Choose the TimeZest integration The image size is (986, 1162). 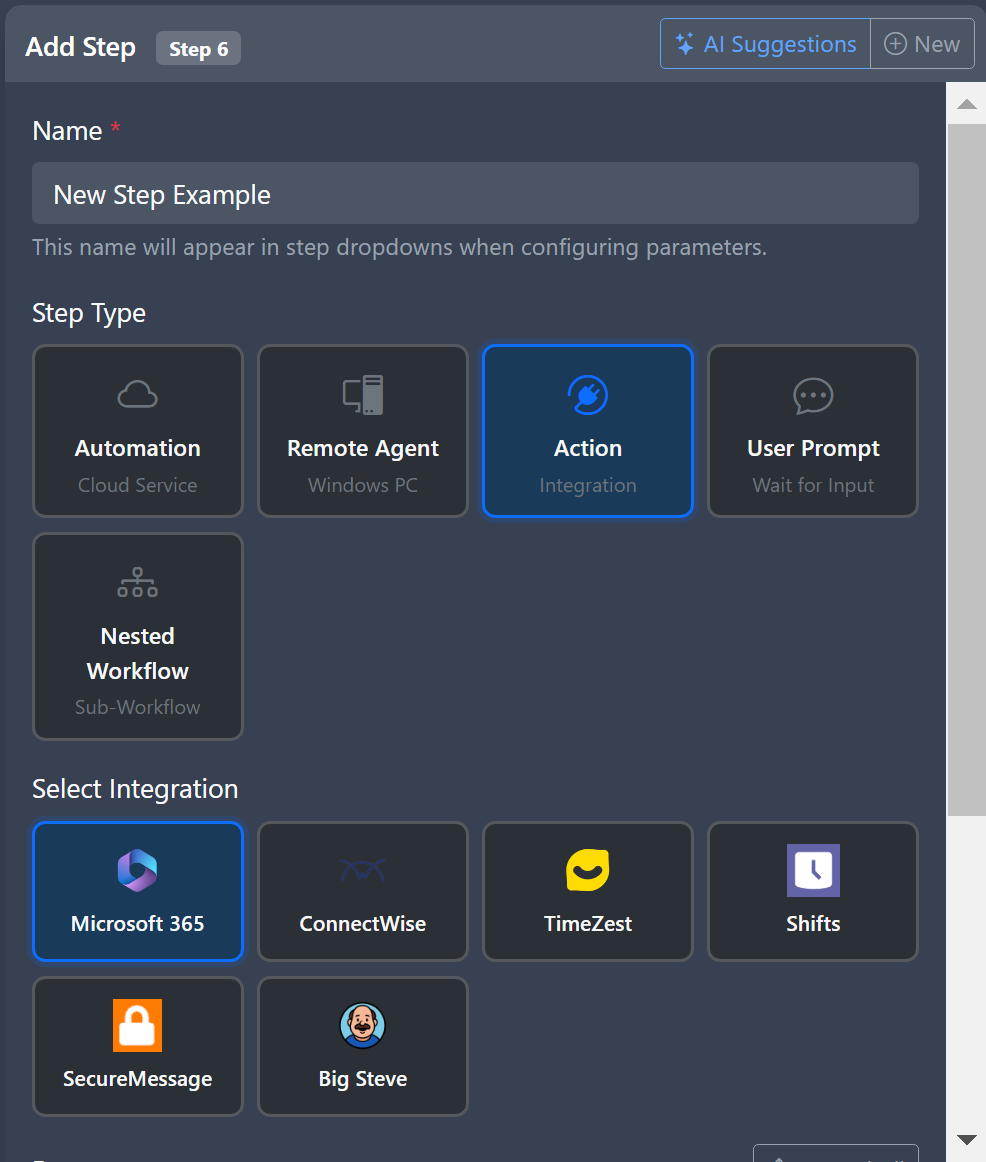pyautogui.click(x=587, y=891)
